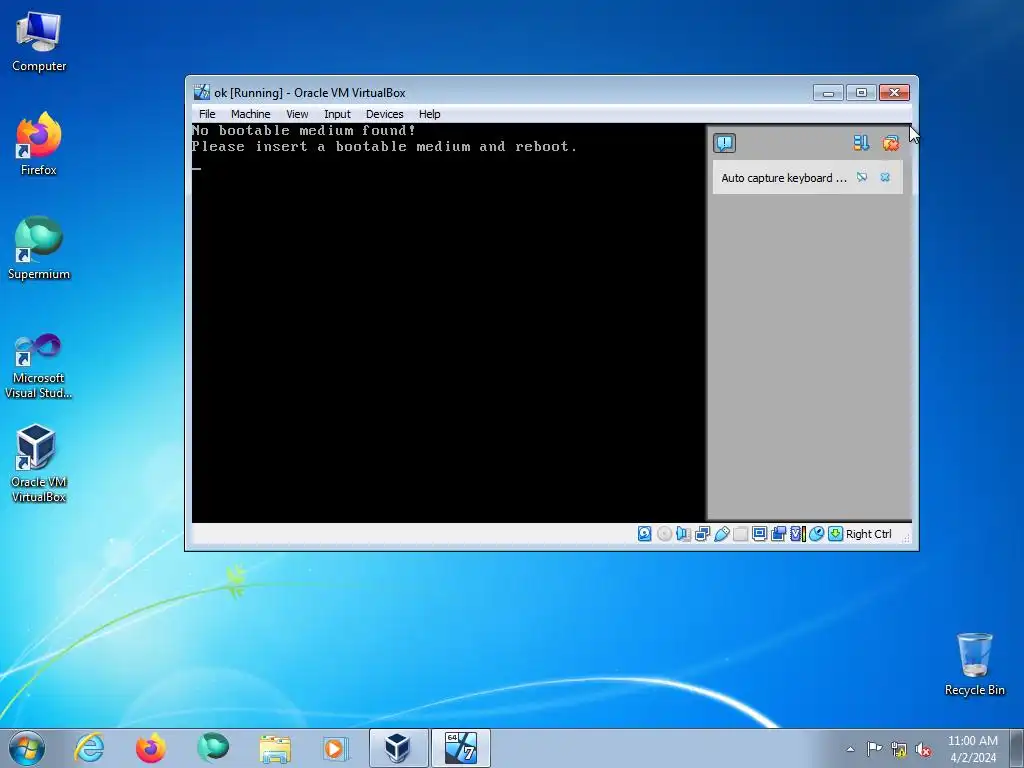Delete all finished notifications icon

[x=890, y=142]
